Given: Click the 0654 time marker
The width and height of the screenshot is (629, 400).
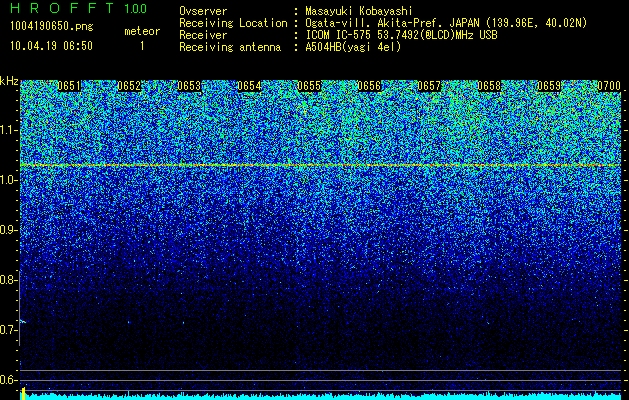Looking at the screenshot, I should pos(249,86).
